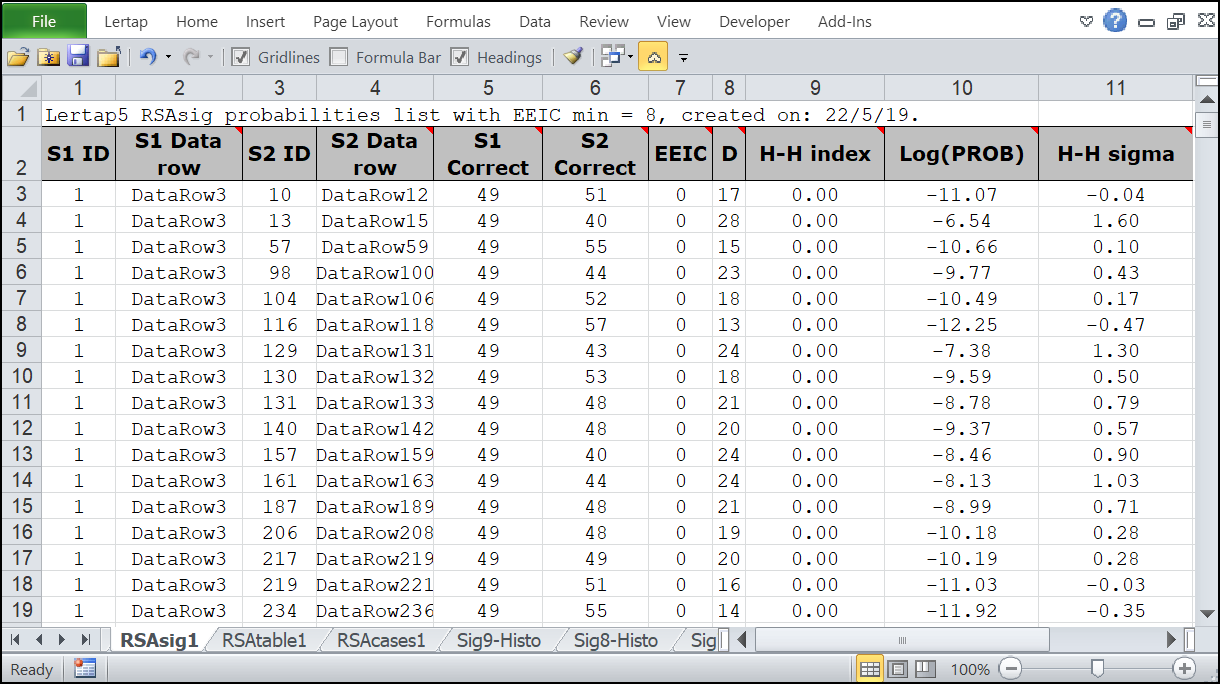Enable the Formula Bar checkbox
Image resolution: width=1220 pixels, height=684 pixels.
(x=338, y=57)
